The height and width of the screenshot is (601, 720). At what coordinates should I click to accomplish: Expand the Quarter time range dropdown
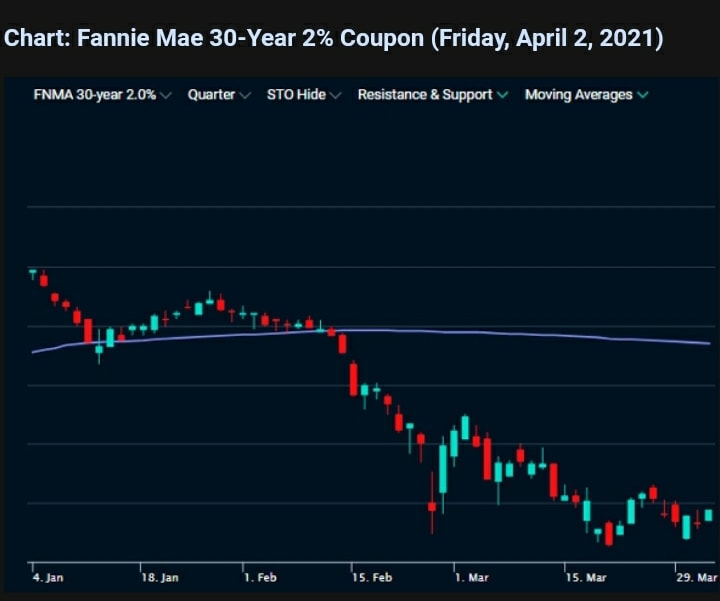[x=211, y=95]
